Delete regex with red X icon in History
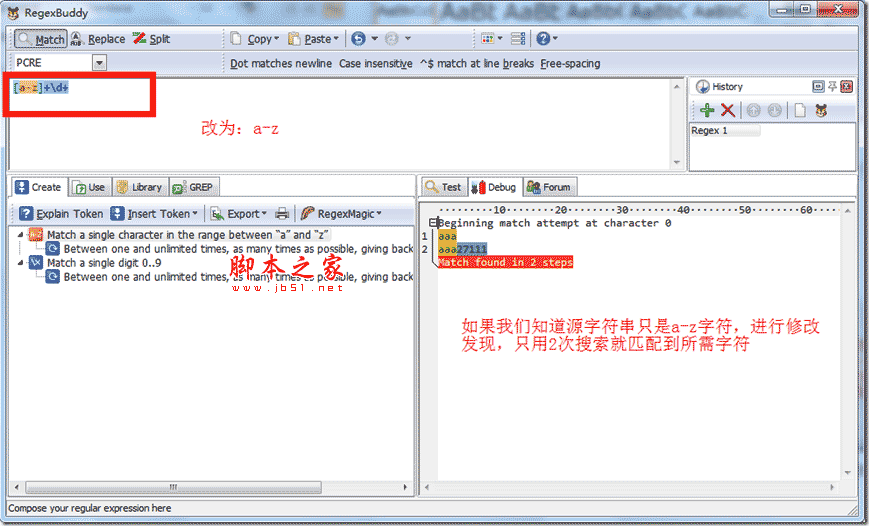Viewport: 869px width, 526px height. click(728, 110)
